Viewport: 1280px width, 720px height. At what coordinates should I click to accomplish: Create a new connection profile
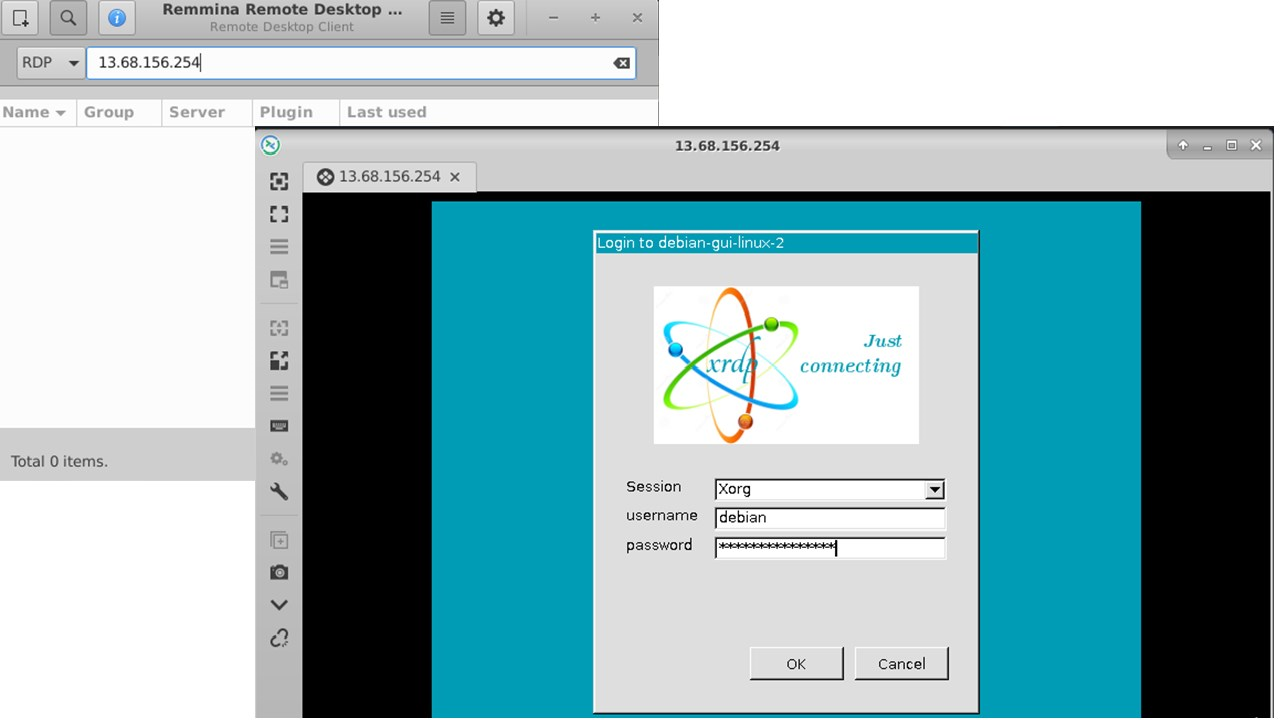coord(20,17)
